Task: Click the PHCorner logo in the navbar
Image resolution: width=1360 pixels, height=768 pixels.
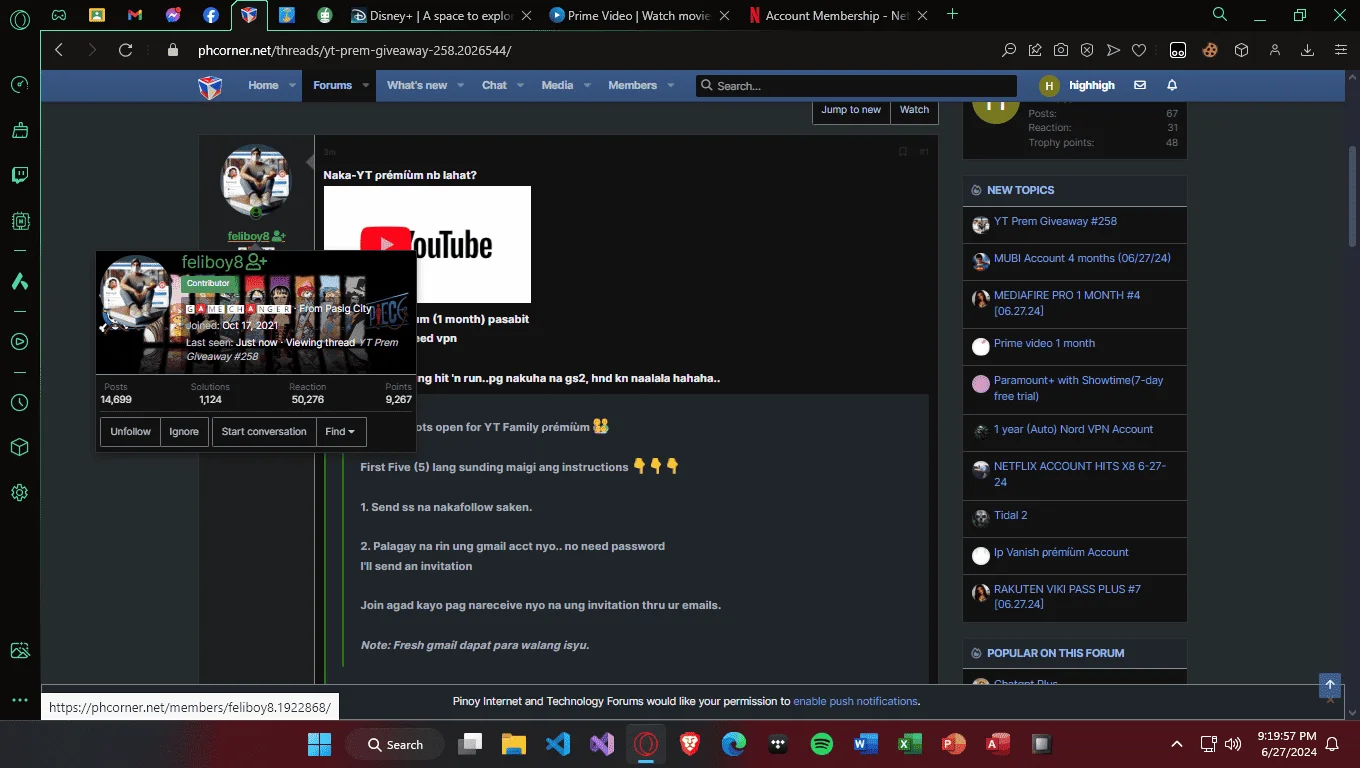Action: coord(209,86)
